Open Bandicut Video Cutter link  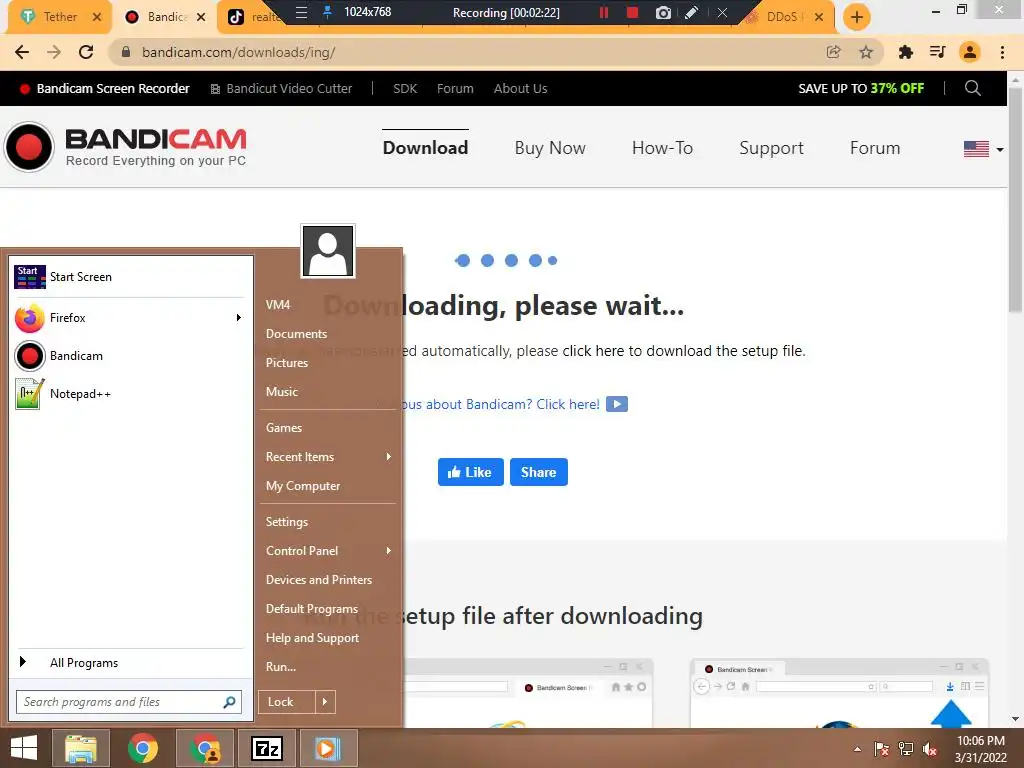(x=281, y=88)
